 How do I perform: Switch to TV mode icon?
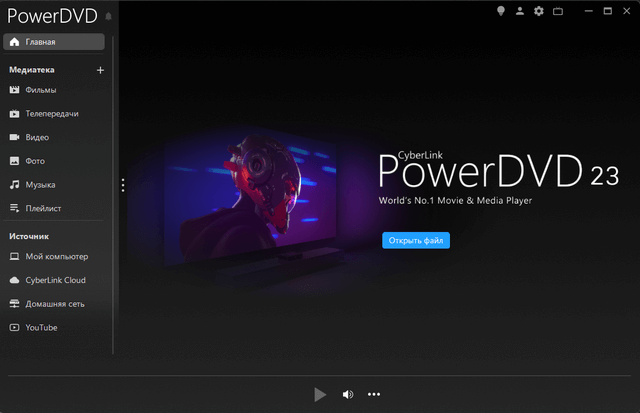click(558, 11)
